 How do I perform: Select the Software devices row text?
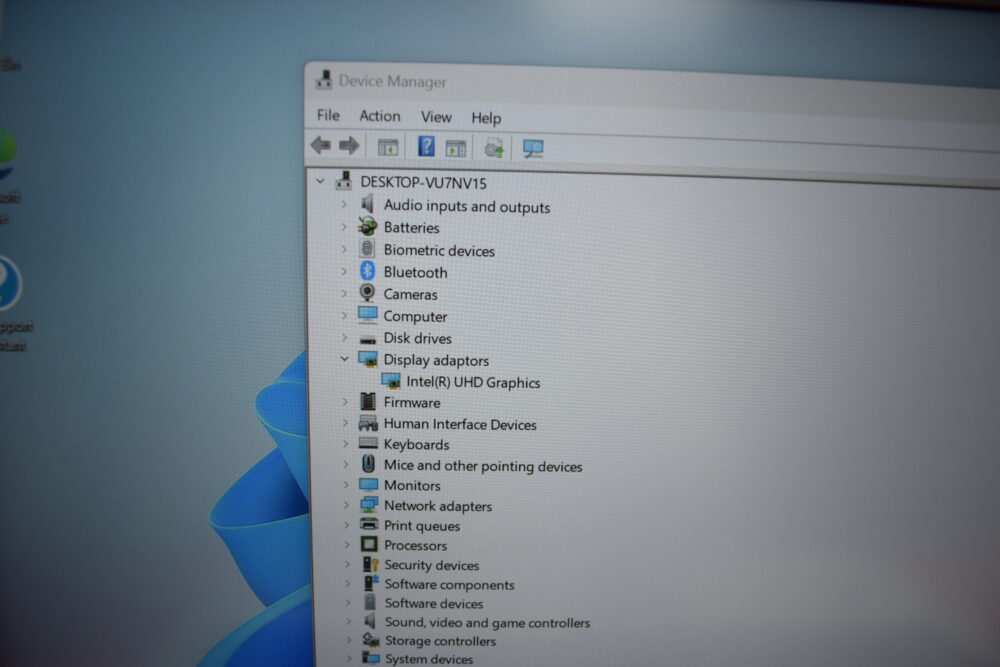(434, 603)
